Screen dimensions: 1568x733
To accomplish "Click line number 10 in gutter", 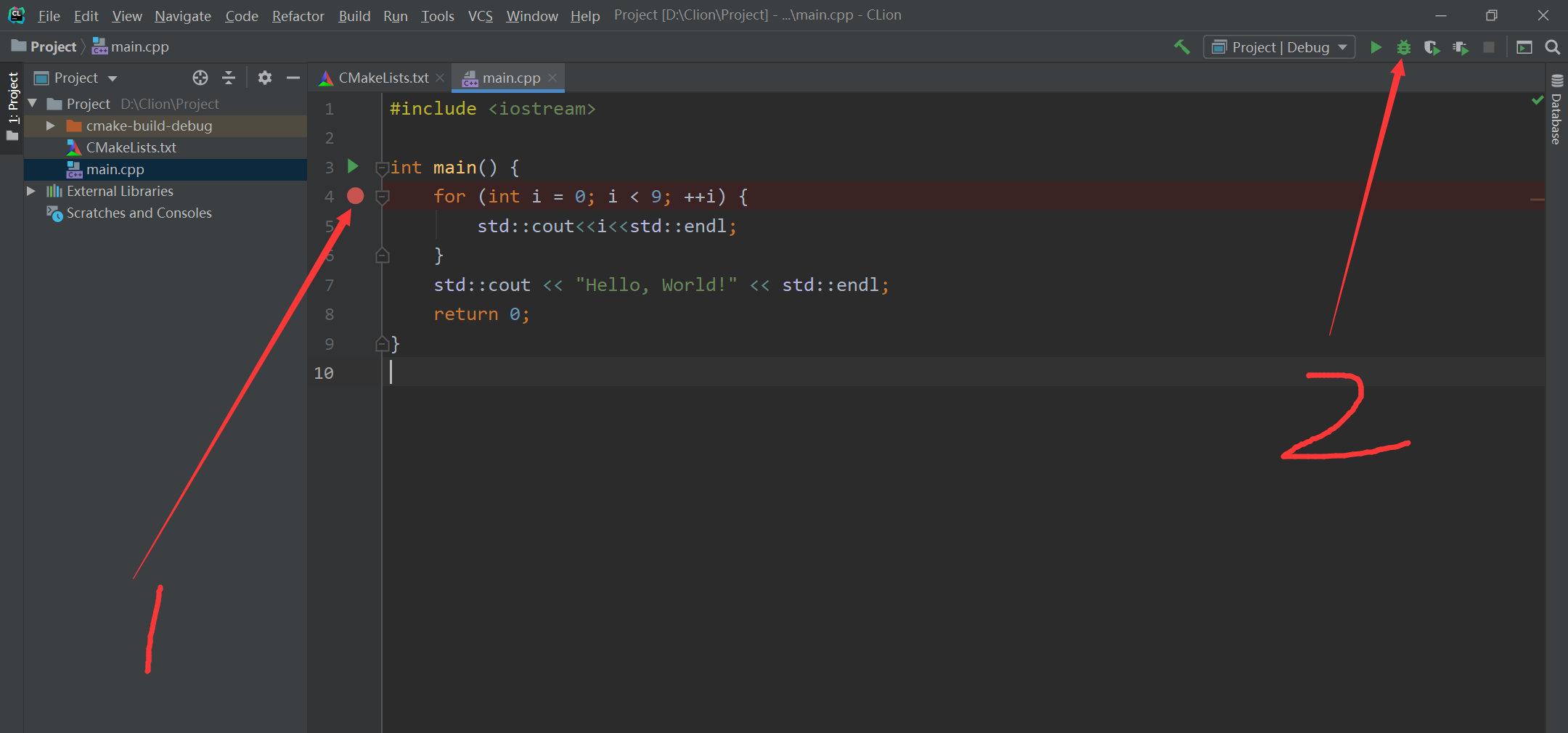I will tap(324, 373).
